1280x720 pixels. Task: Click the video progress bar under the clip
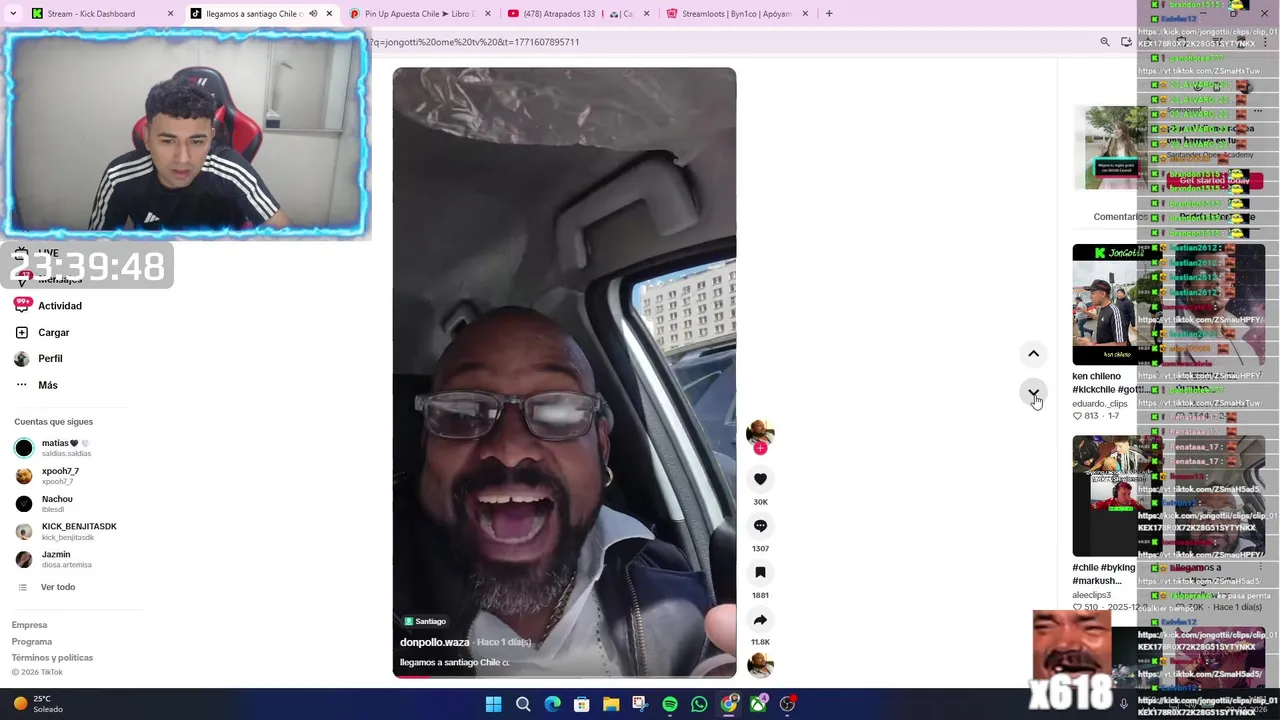coord(564,676)
